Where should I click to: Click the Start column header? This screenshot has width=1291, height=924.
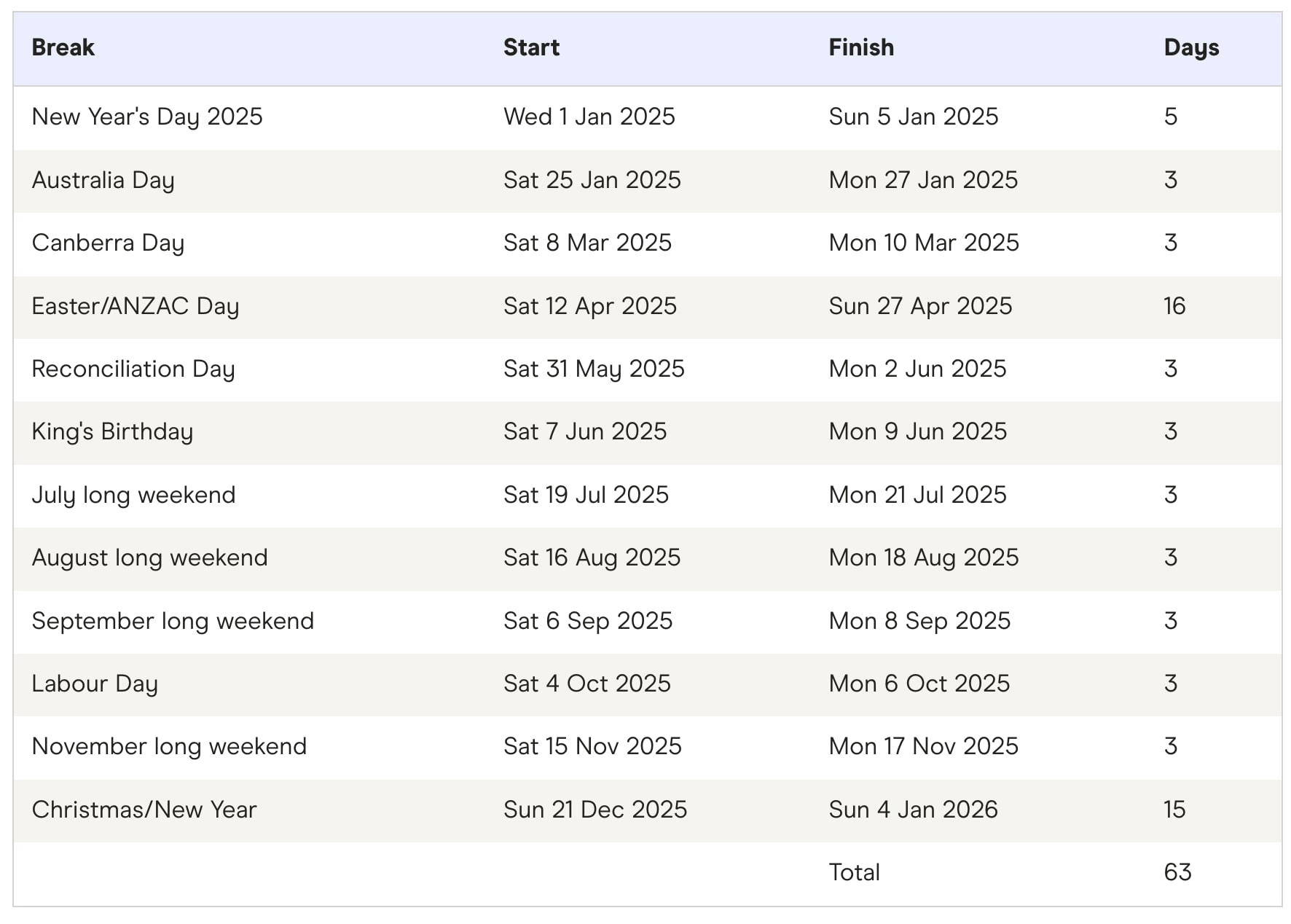pos(531,47)
